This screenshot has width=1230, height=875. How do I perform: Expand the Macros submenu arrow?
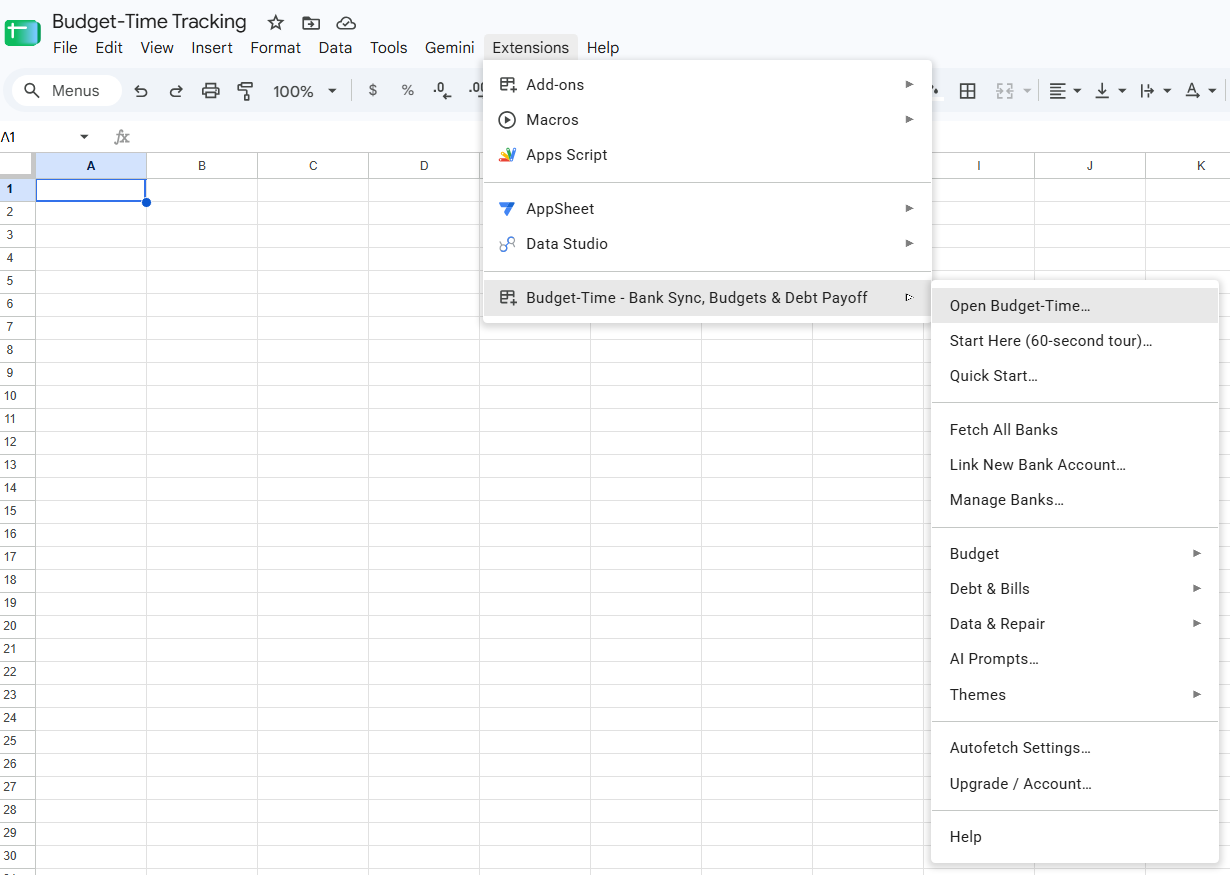[909, 120]
